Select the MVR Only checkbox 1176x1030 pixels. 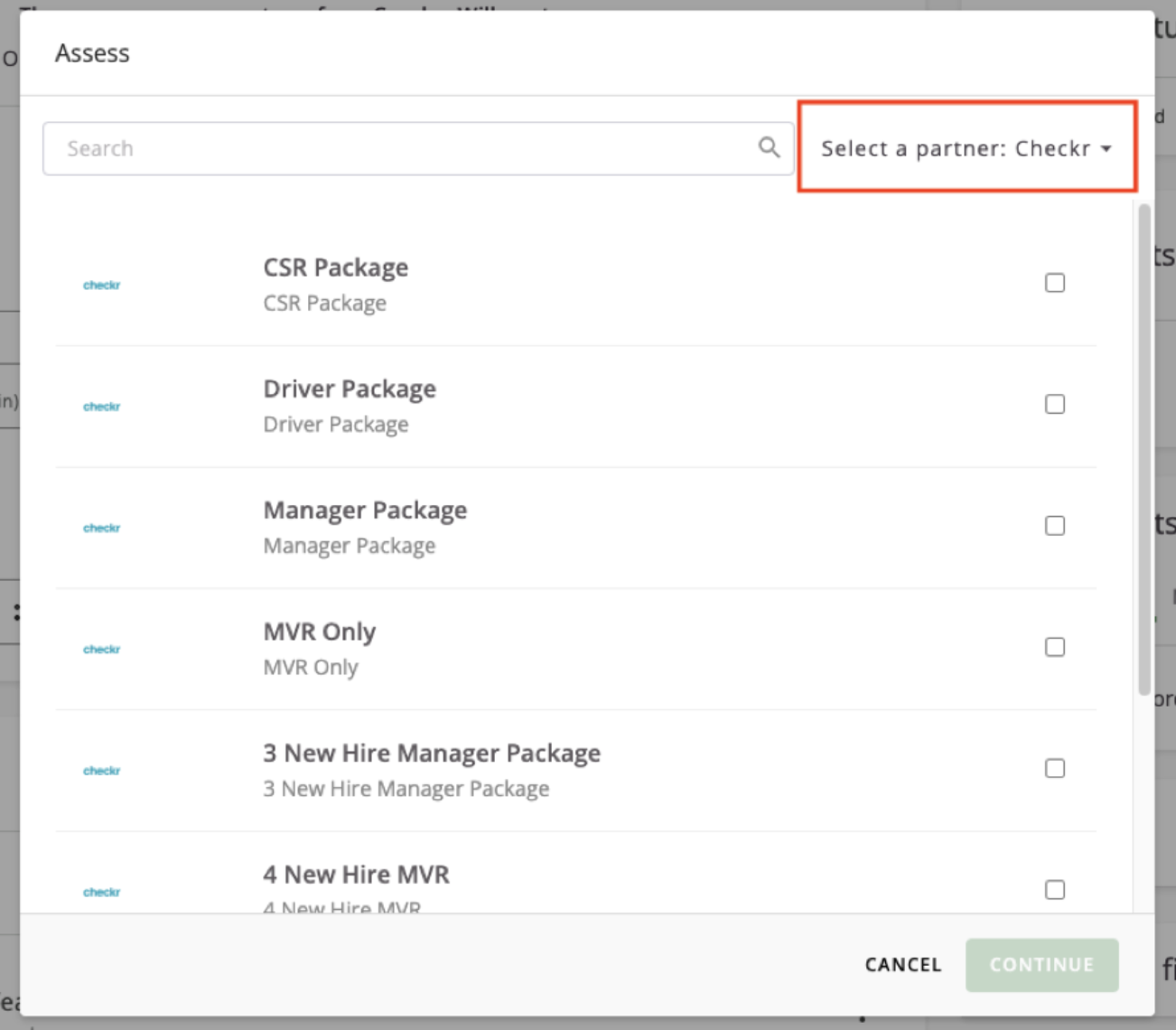(x=1055, y=647)
